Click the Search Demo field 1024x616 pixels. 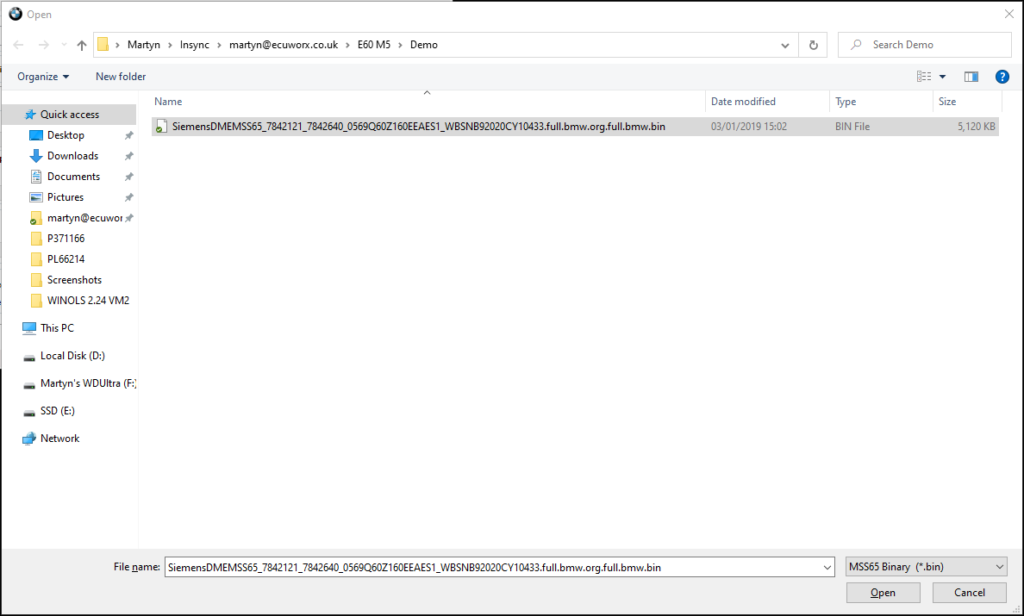pyautogui.click(x=924, y=45)
